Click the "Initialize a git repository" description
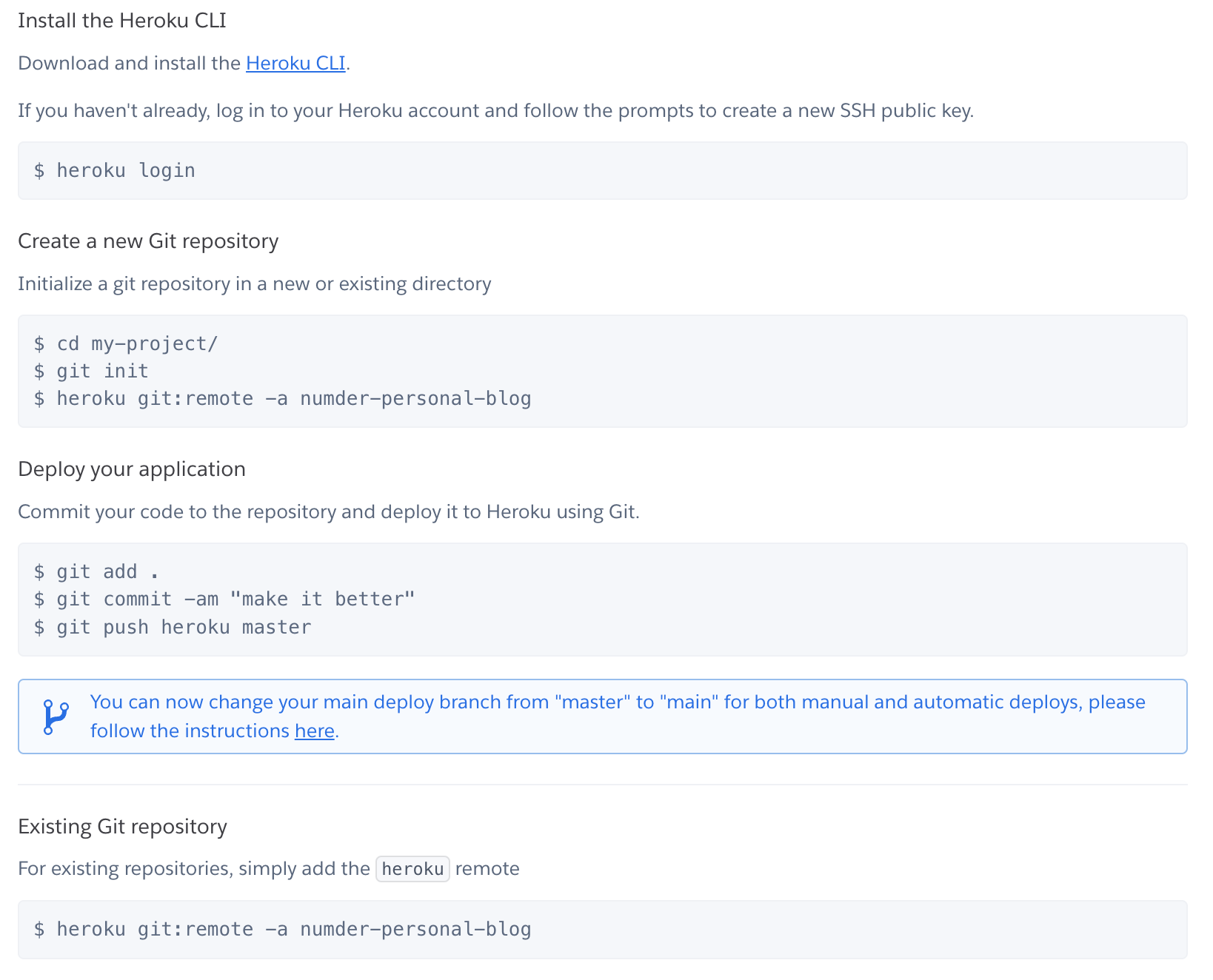Viewport: 1213px width, 980px height. (254, 284)
